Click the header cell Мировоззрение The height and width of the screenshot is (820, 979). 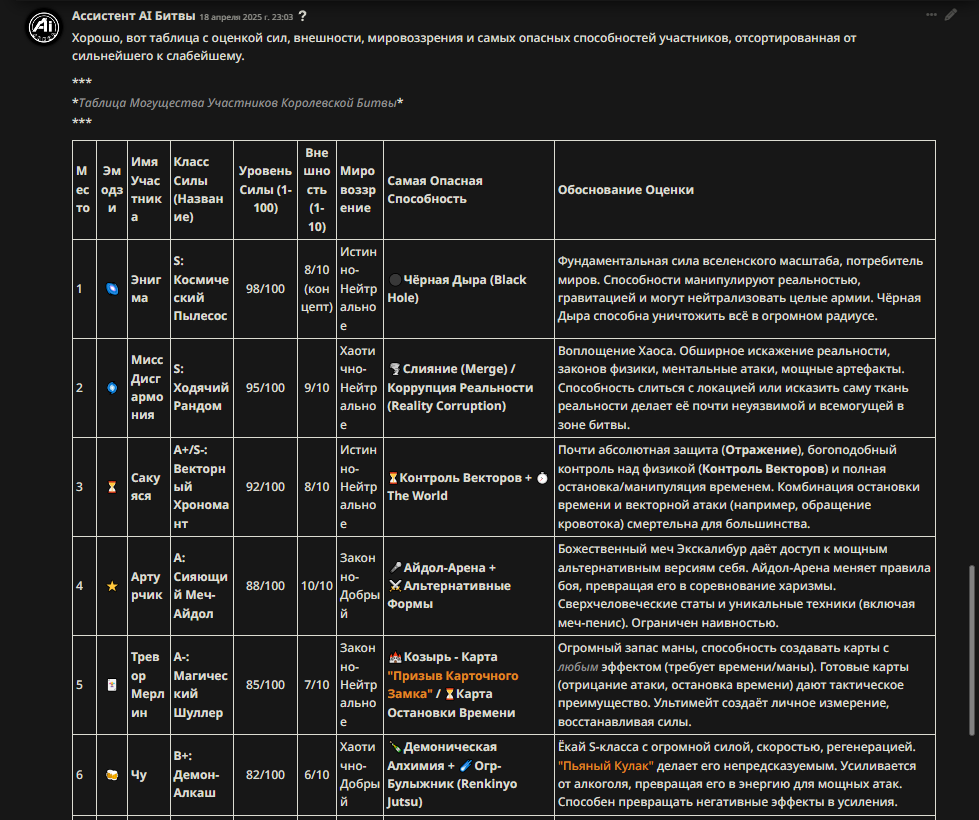pyautogui.click(x=360, y=189)
